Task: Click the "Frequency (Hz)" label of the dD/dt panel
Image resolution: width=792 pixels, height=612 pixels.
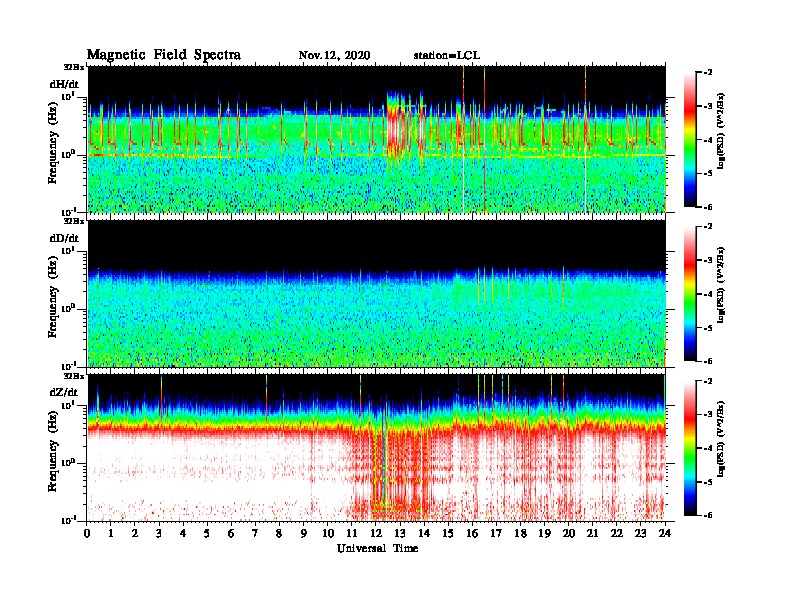Action: click(x=53, y=297)
